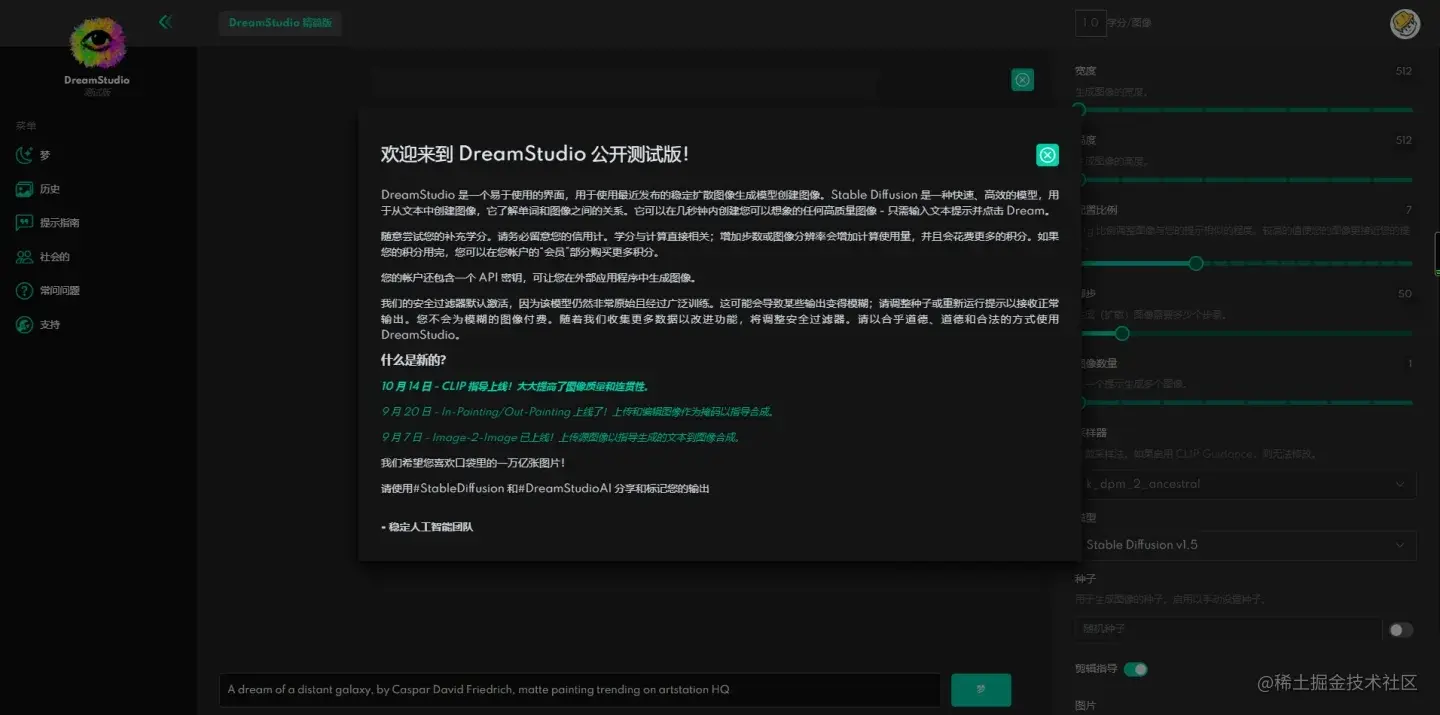The image size is (1440, 715).
Task: Click the 10 月 14 日 CLIP 指导上线 news line
Action: (514, 386)
